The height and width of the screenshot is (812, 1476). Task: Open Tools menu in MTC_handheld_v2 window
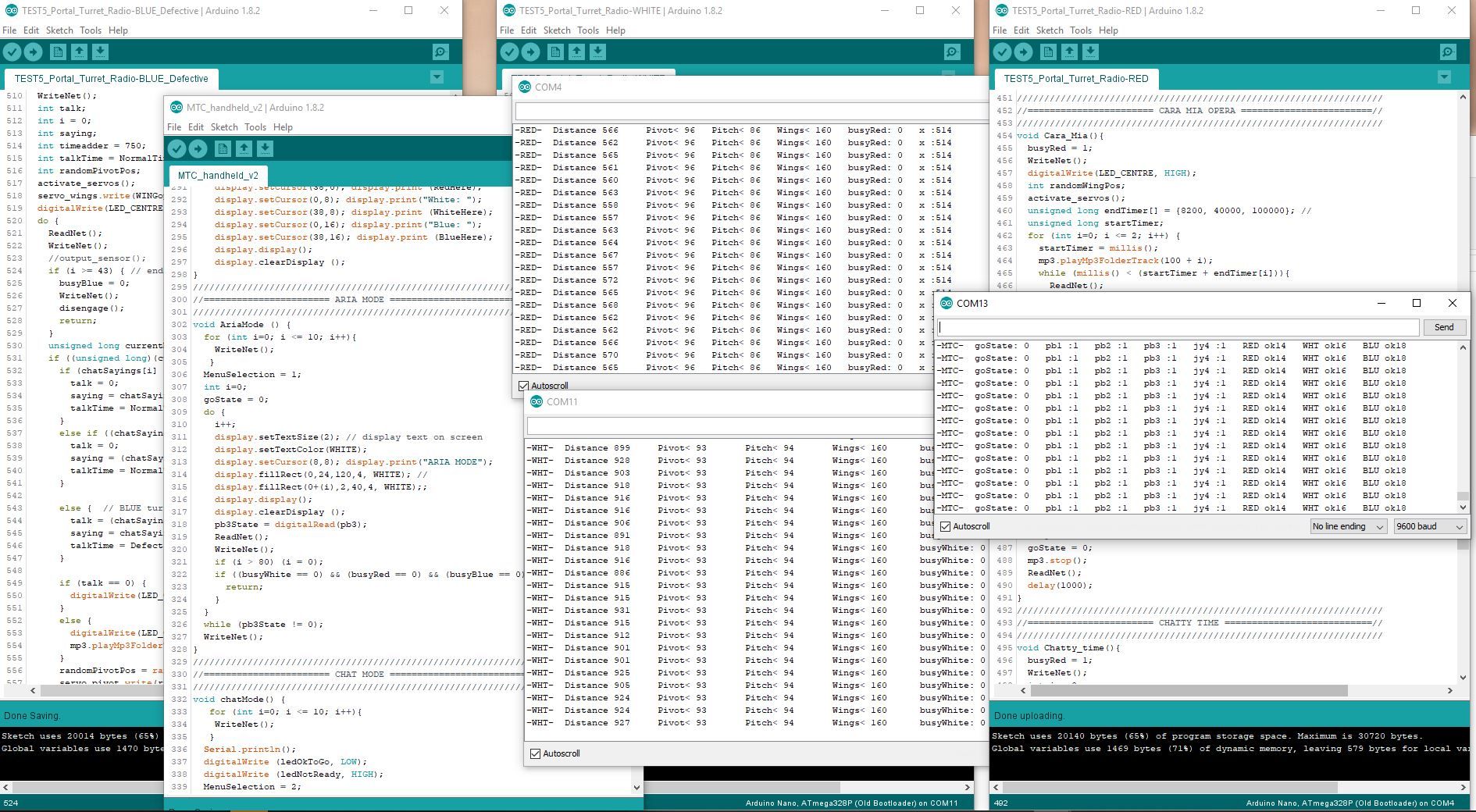[x=255, y=127]
